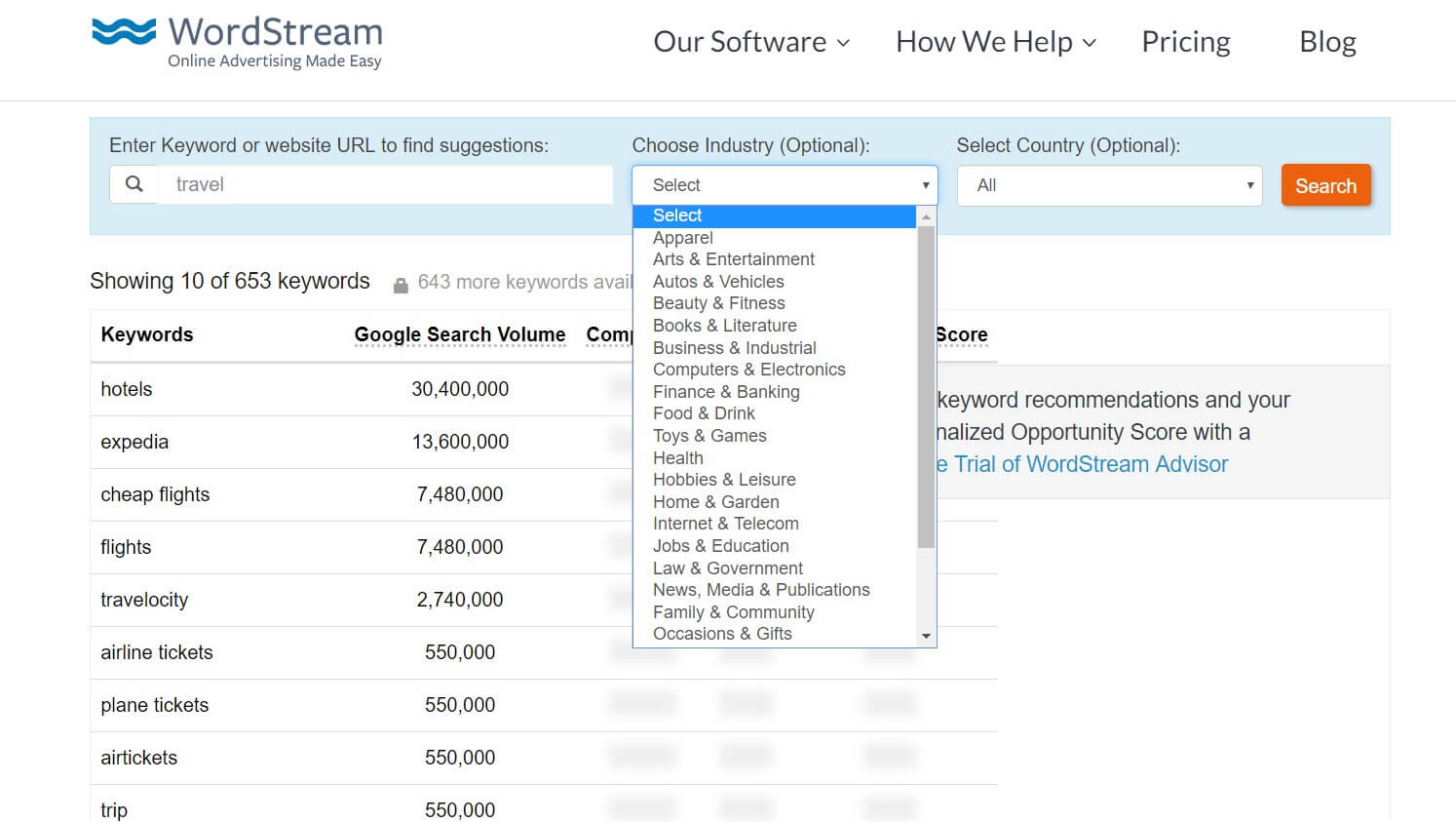This screenshot has height=822, width=1456.
Task: Select Computers & Electronics industry option
Action: [748, 370]
